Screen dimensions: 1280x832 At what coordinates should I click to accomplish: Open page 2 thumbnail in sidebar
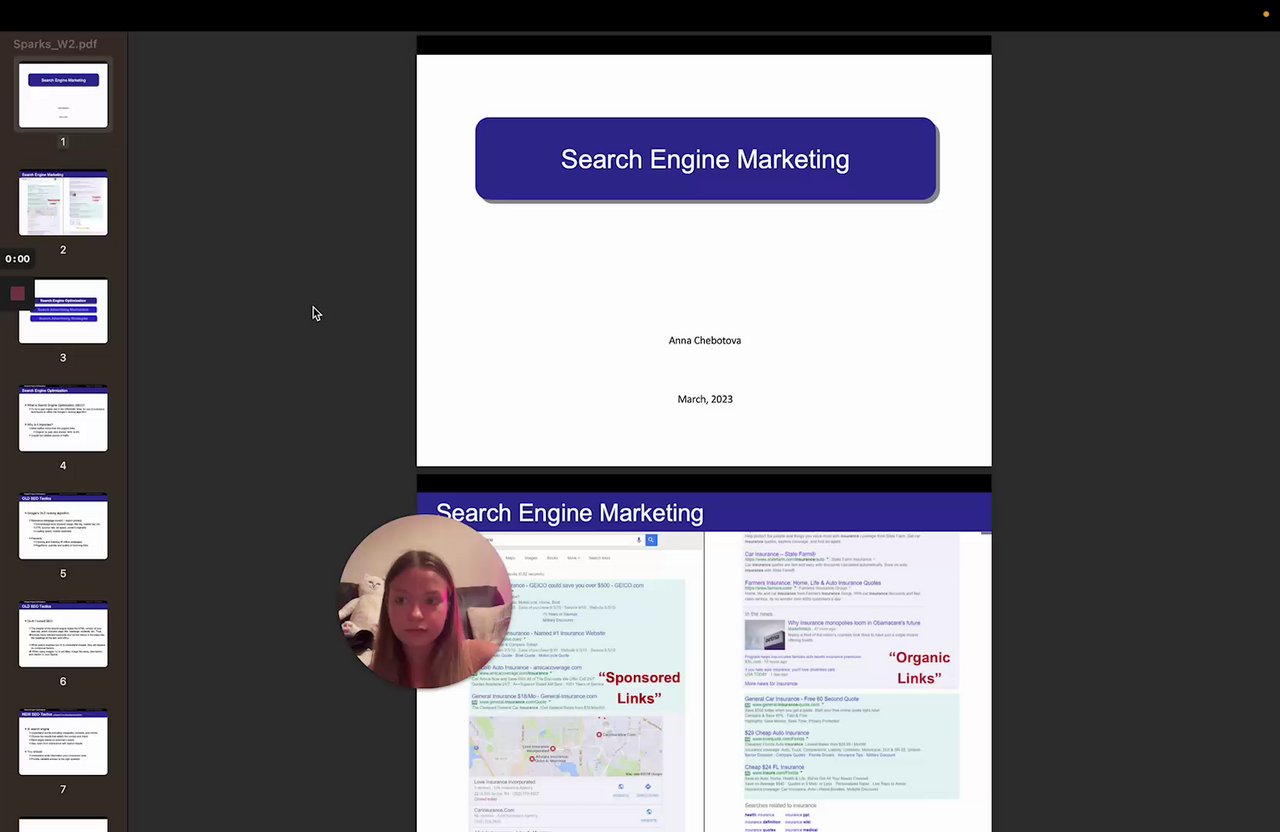coord(63,203)
